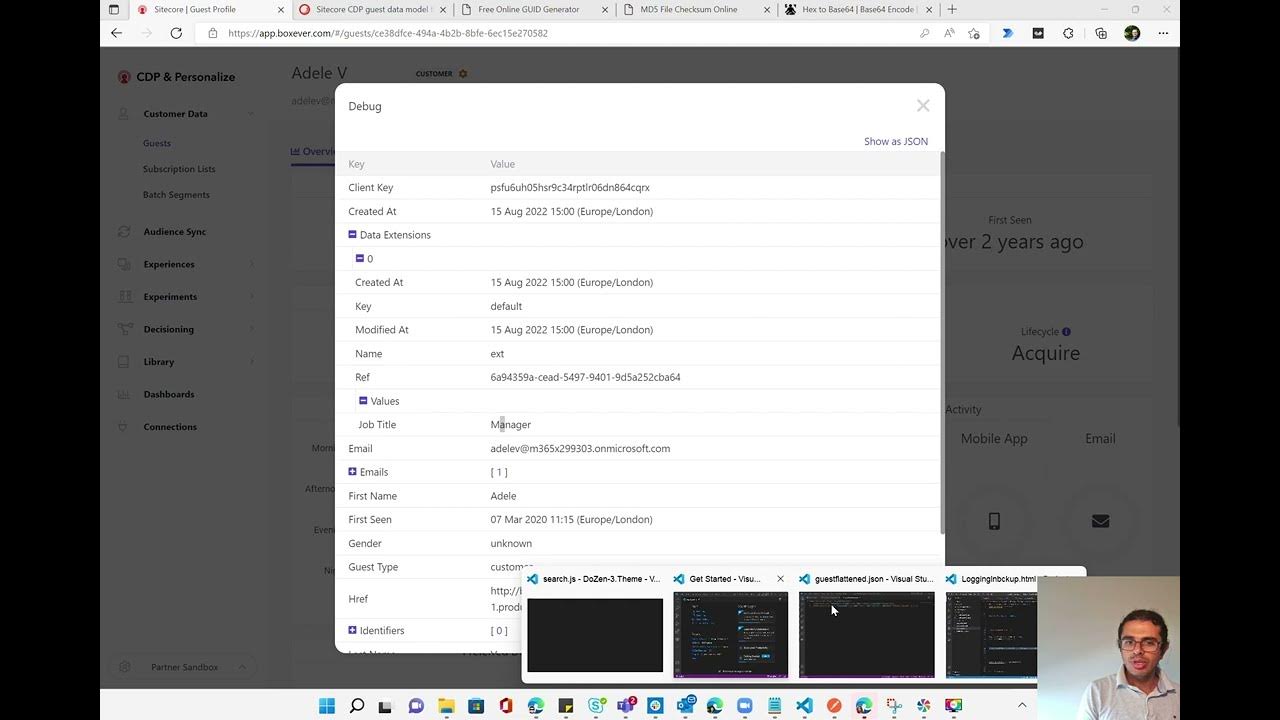Open File Explorer from the taskbar
Screen dimensions: 1280x720
pyautogui.click(x=446, y=706)
